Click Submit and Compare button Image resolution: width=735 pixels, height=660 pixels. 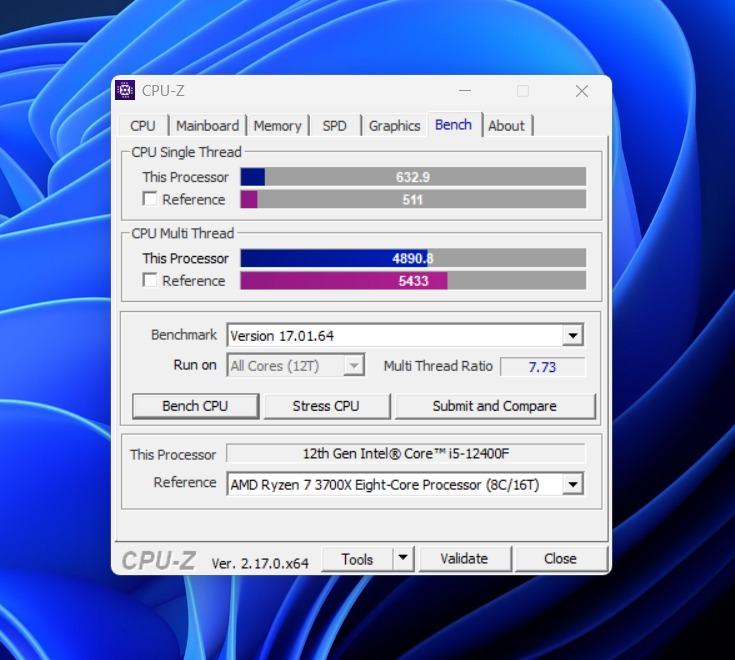495,406
